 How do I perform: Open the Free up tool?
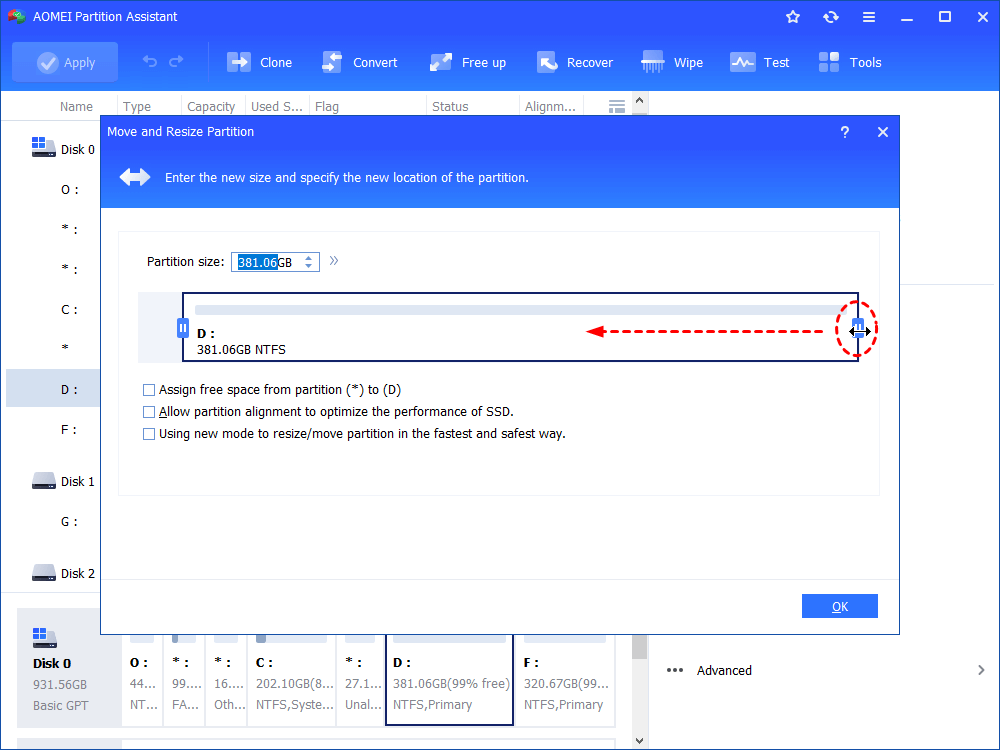click(x=467, y=62)
